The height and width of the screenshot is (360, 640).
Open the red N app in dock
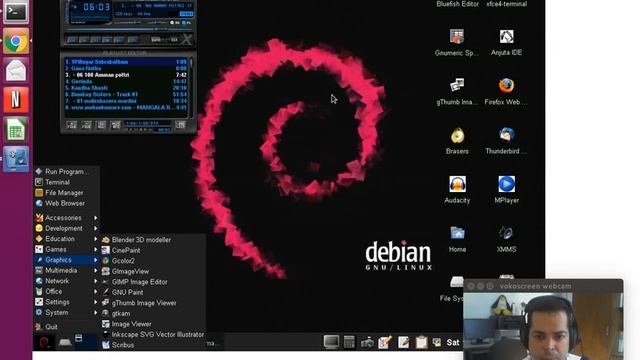16,100
